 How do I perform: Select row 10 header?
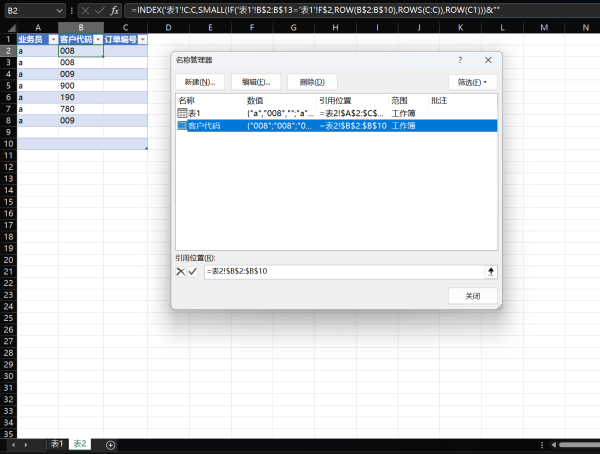(x=8, y=144)
